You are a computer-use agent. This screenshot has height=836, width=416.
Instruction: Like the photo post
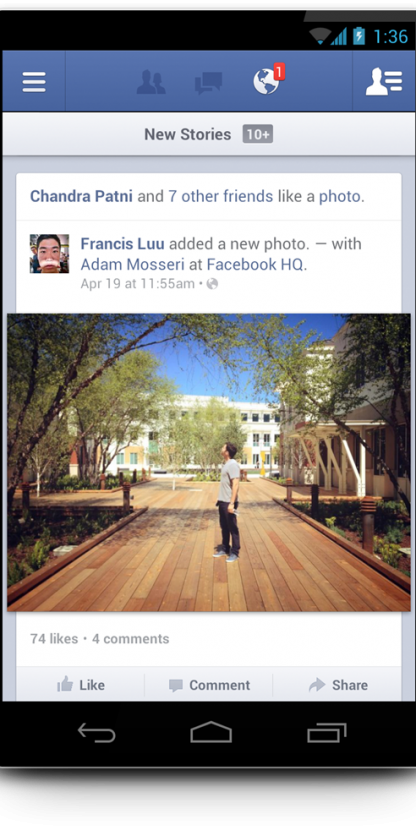tap(81, 685)
